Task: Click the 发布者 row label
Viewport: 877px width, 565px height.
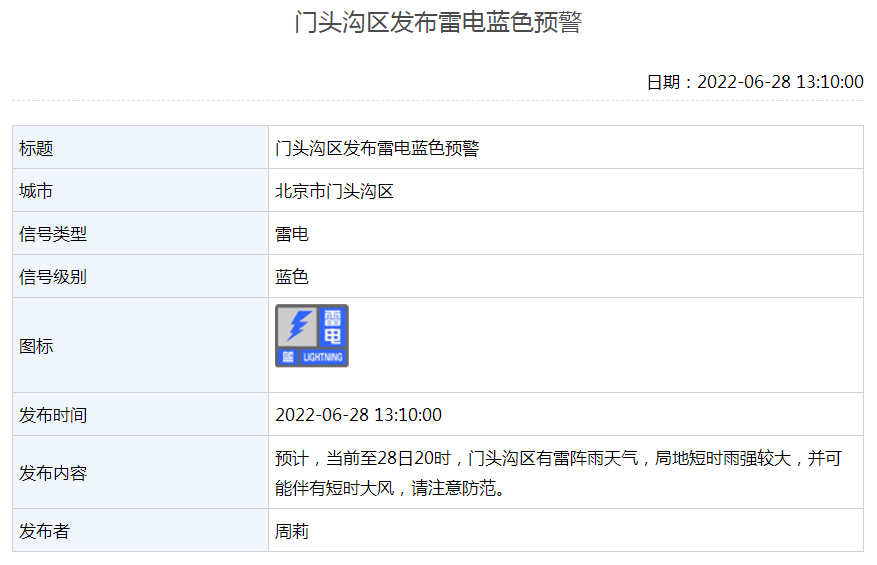Action: [44, 531]
